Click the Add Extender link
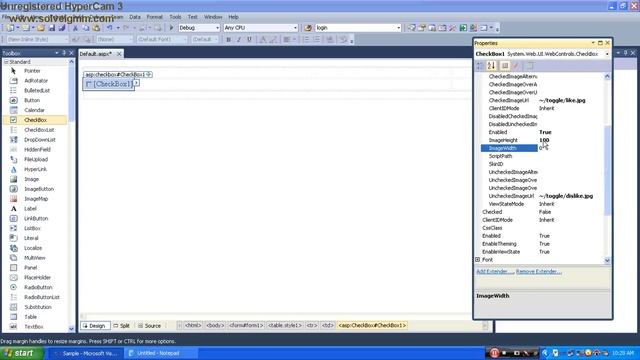Screen dimensions: 640x360 click(494, 271)
